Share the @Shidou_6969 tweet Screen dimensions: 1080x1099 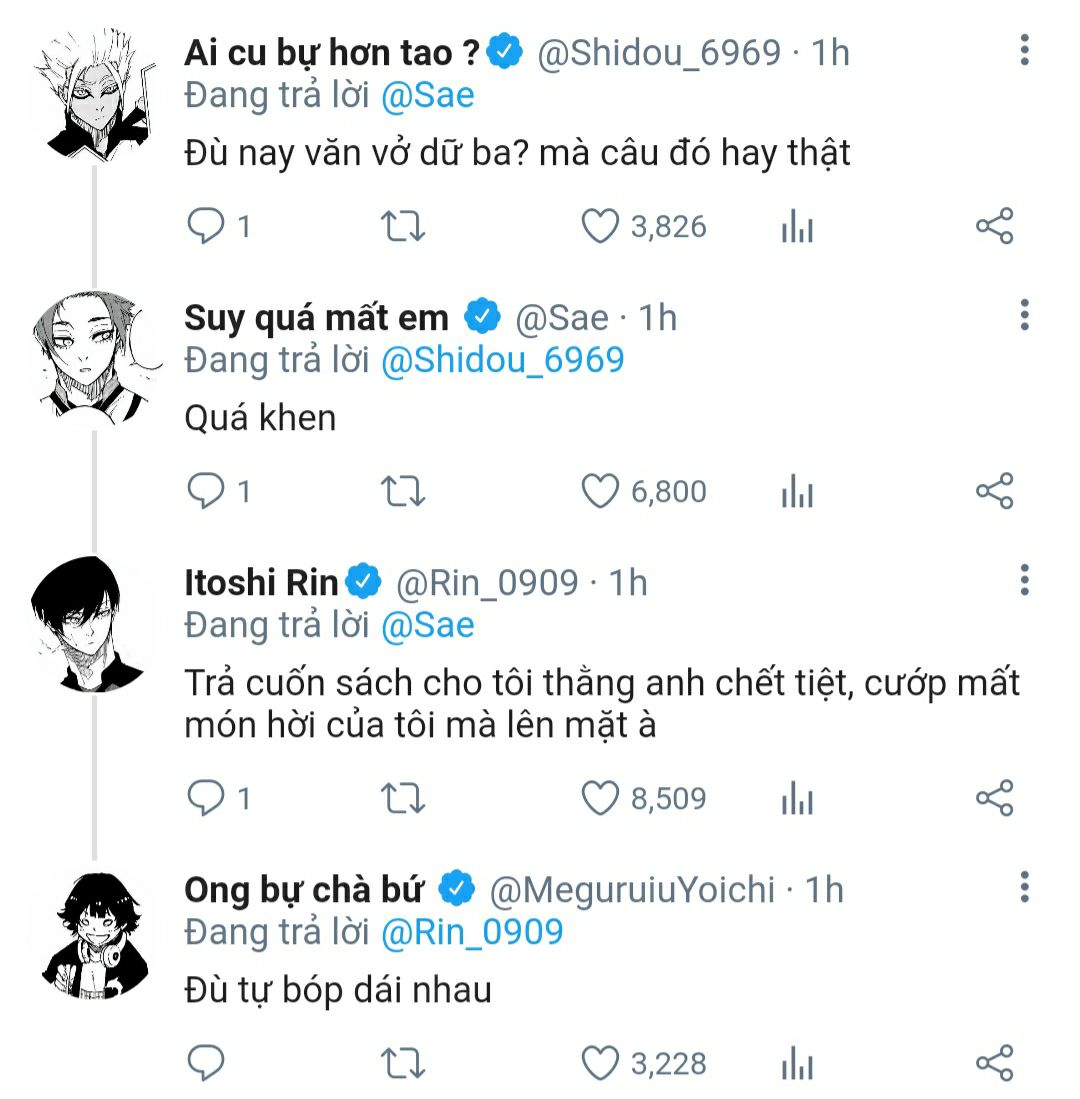tap(994, 227)
